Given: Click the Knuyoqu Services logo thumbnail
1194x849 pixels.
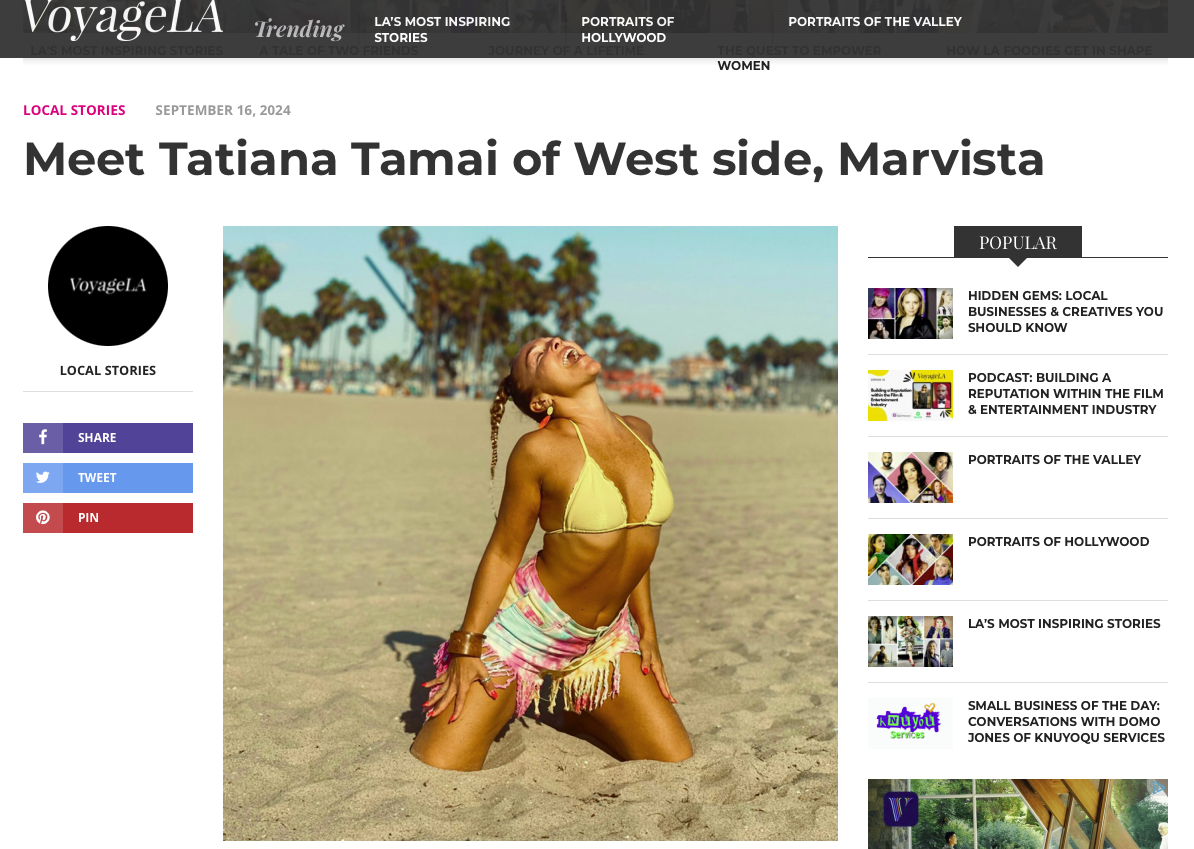Looking at the screenshot, I should 910,723.
